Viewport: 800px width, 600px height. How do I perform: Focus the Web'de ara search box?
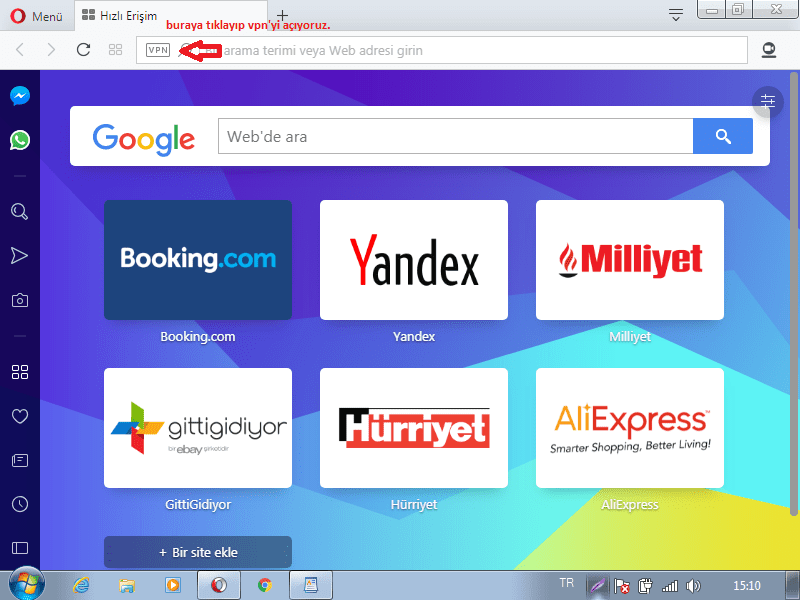(x=455, y=136)
